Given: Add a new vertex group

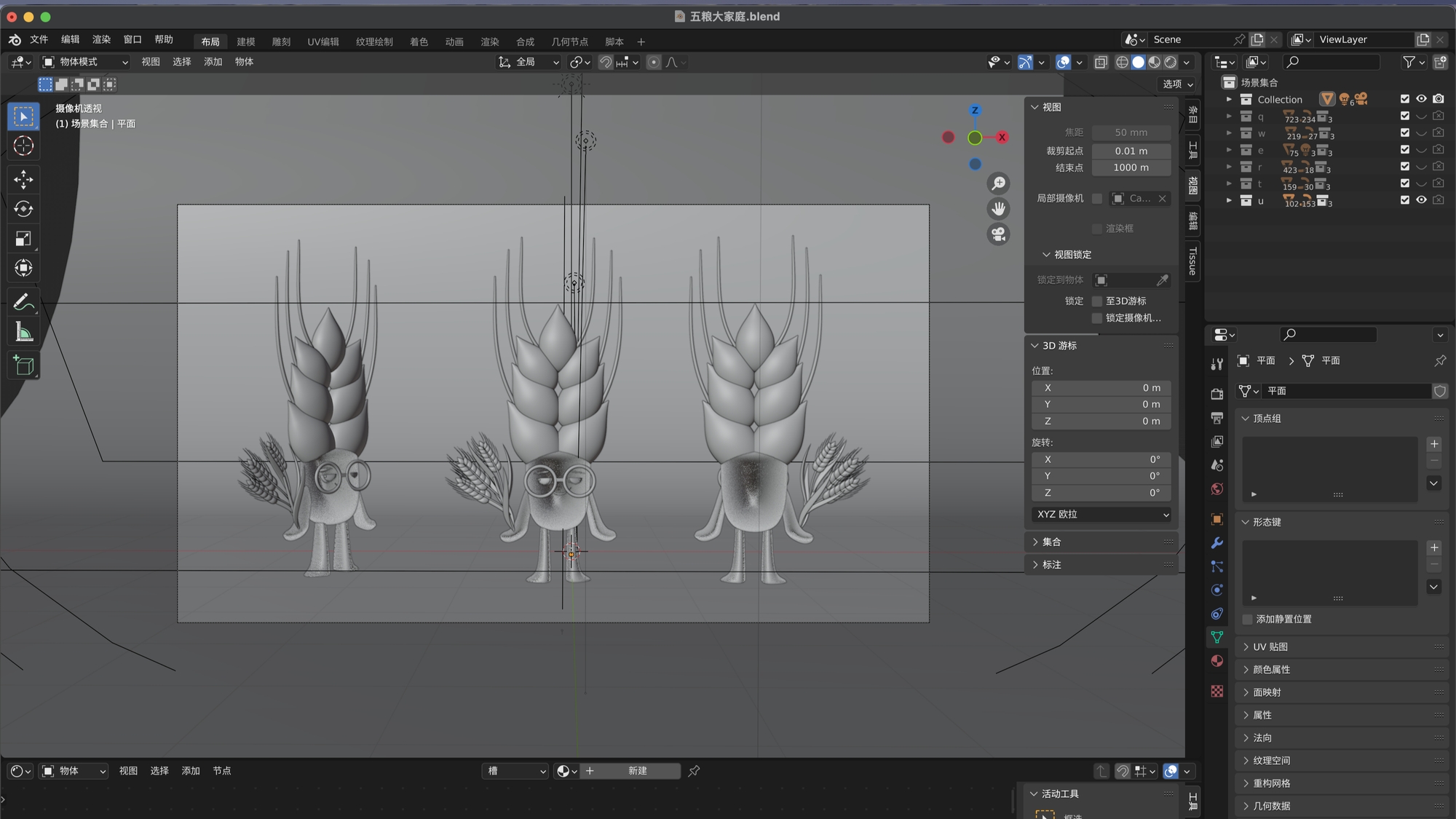Looking at the screenshot, I should [x=1434, y=444].
